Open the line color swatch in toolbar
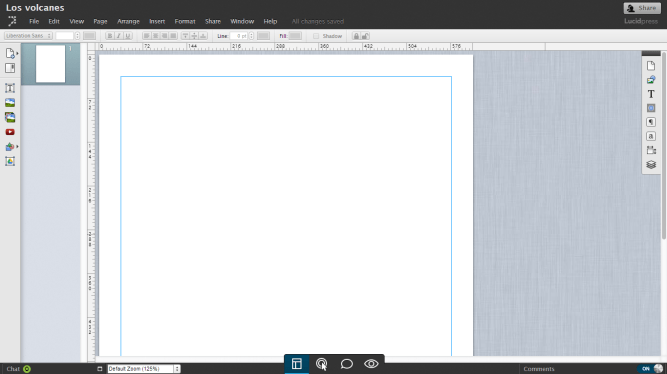 (x=263, y=36)
